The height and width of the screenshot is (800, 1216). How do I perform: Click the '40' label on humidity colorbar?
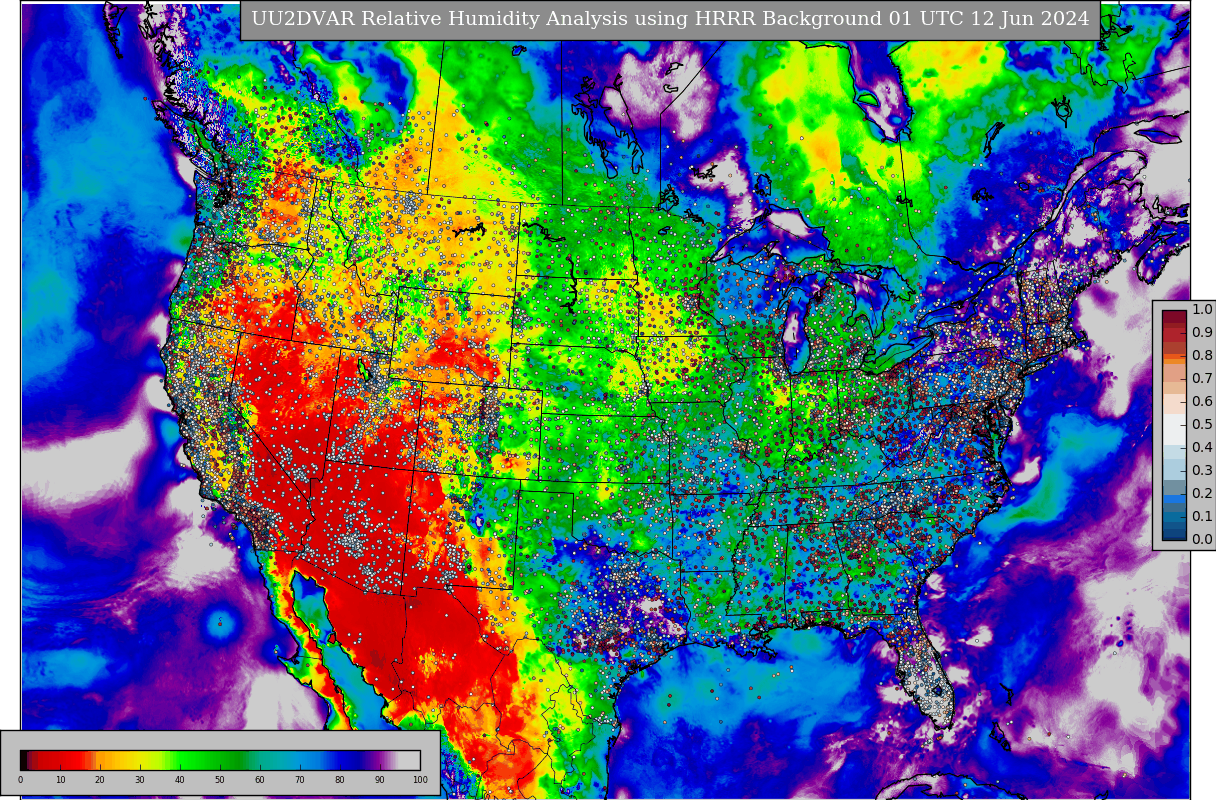(x=180, y=780)
